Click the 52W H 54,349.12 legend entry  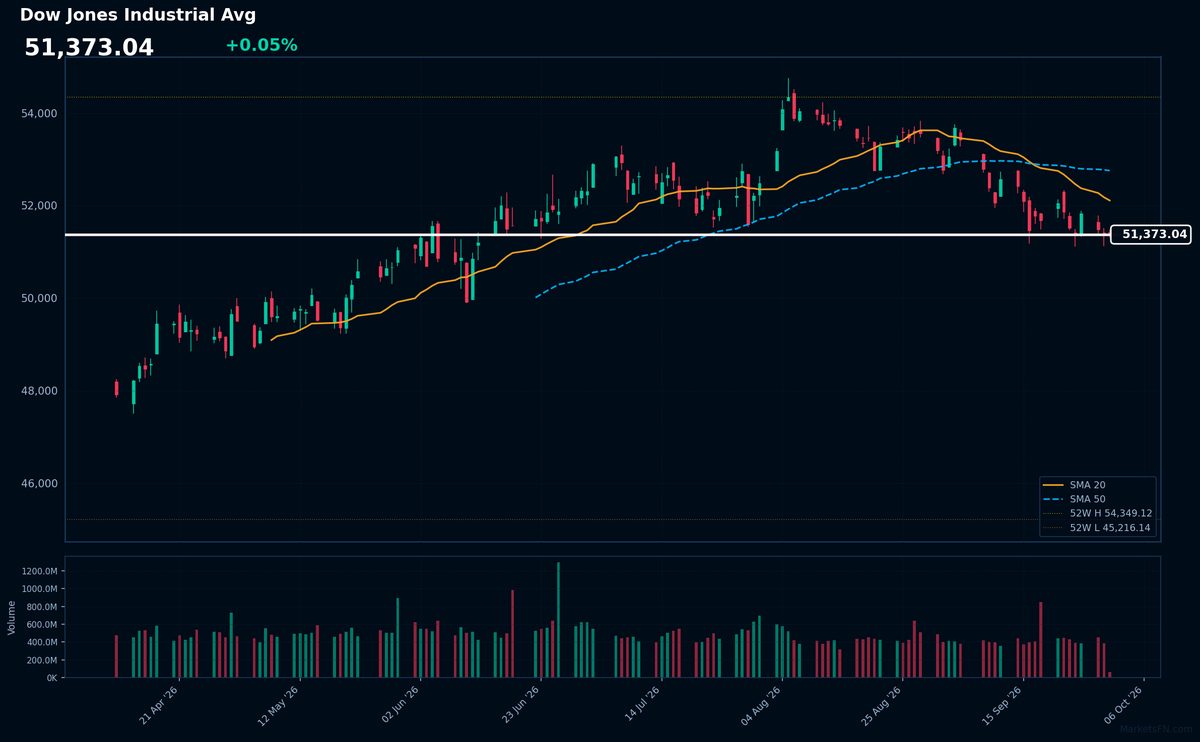point(1096,513)
